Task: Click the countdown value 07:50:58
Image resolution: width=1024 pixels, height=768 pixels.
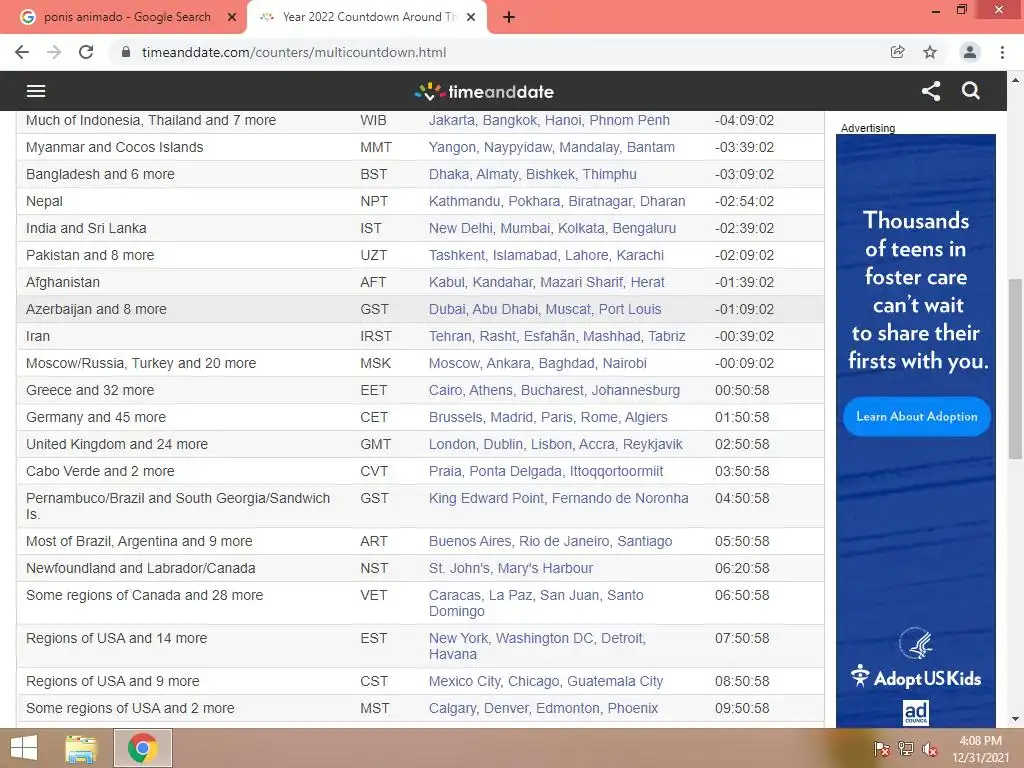Action: 743,638
